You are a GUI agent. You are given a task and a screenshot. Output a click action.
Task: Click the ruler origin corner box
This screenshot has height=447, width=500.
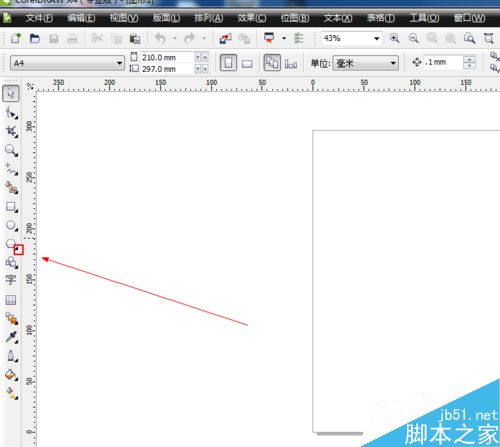30,86
